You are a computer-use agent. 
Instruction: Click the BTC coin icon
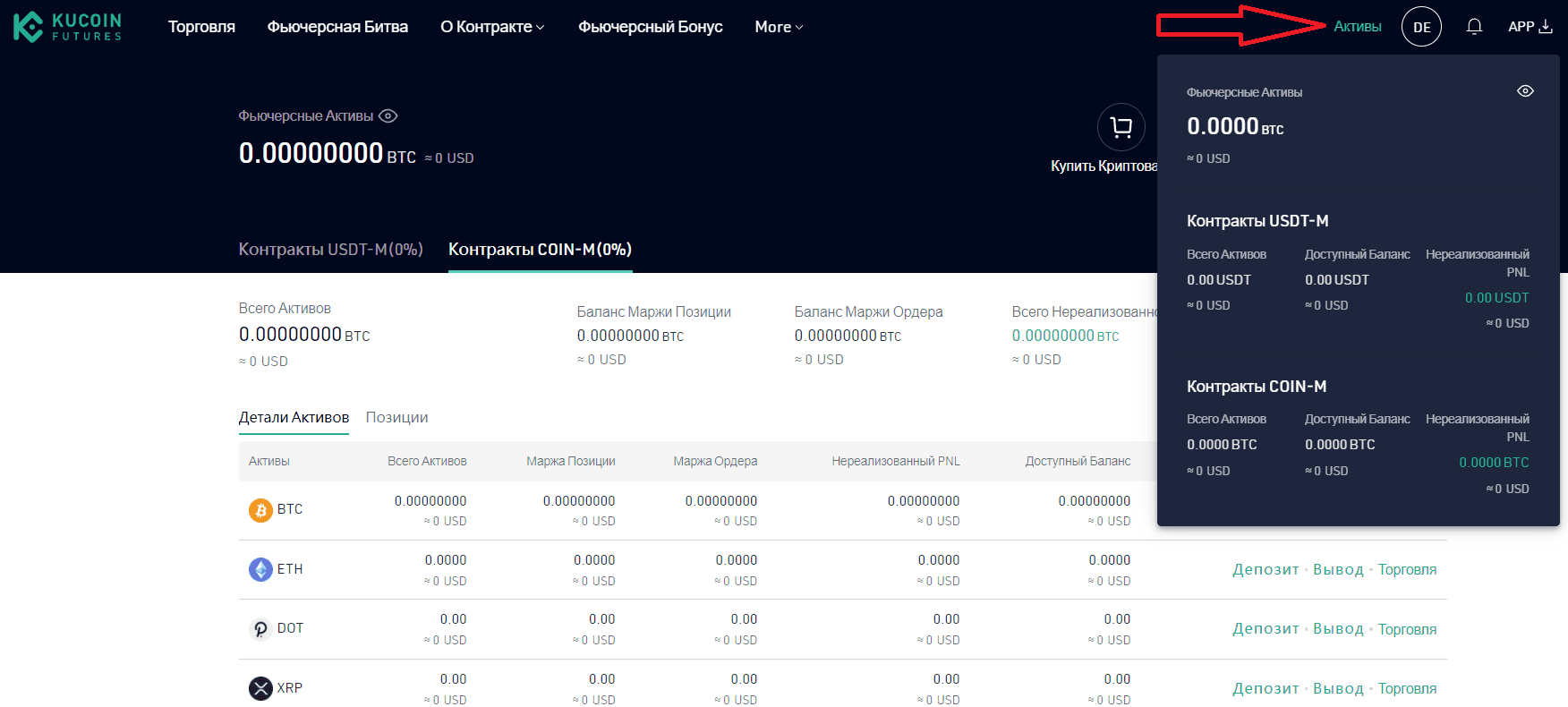[260, 510]
